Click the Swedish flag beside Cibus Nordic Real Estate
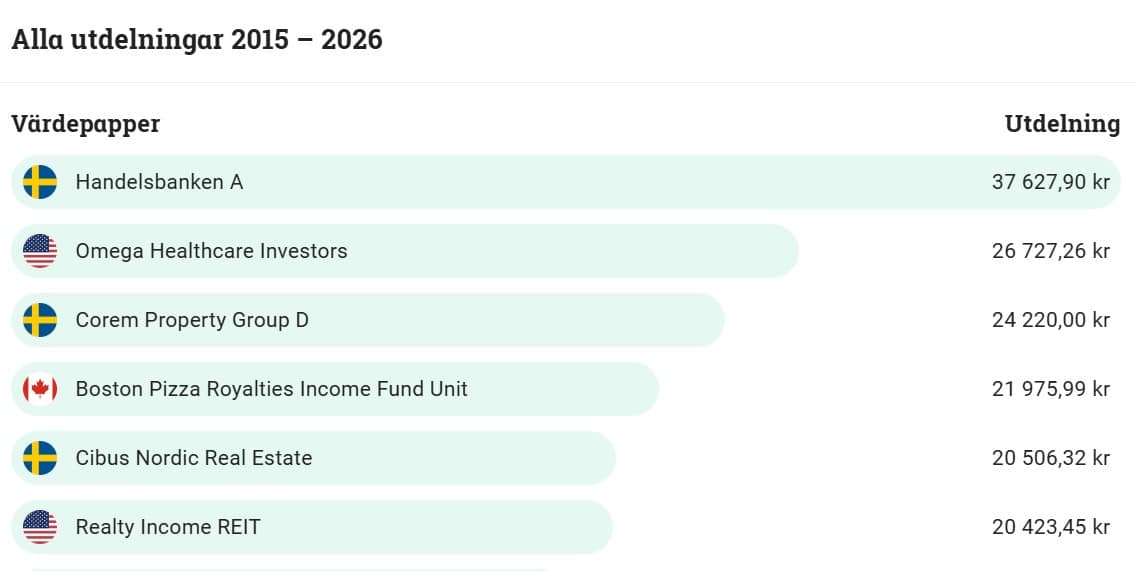The image size is (1137, 571). 40,458
